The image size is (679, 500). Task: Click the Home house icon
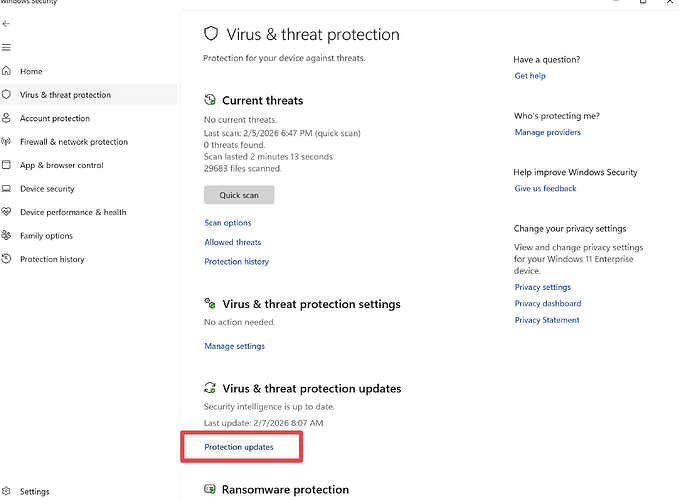tap(7, 71)
